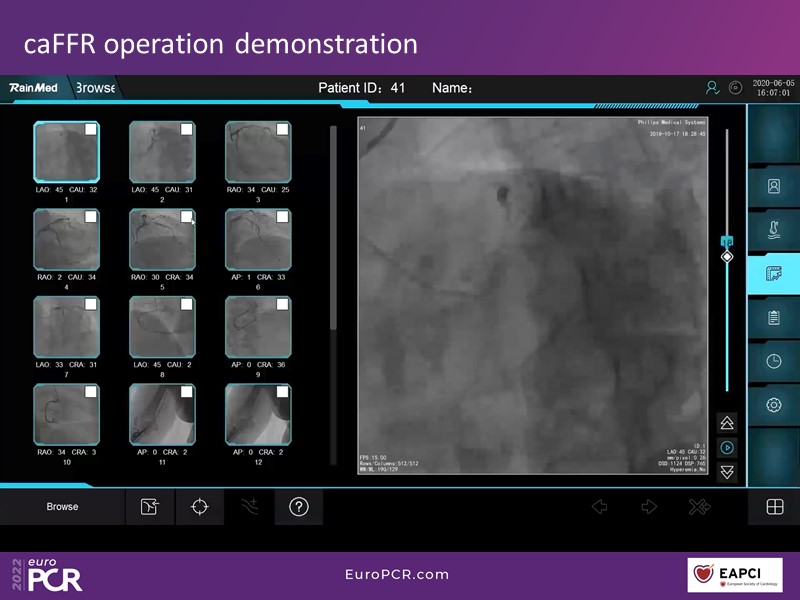Select thumbnail 12 labeled AP 0 CRA 2
The height and width of the screenshot is (600, 800).
coord(257,415)
